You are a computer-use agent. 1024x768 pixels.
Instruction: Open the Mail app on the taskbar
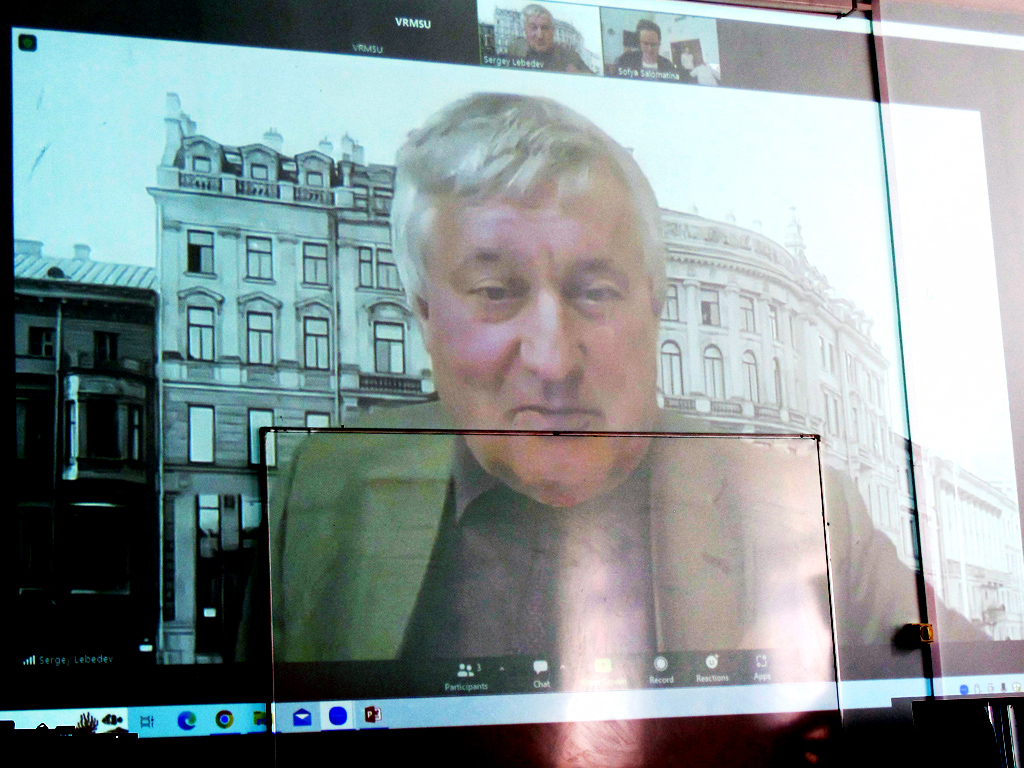[302, 717]
